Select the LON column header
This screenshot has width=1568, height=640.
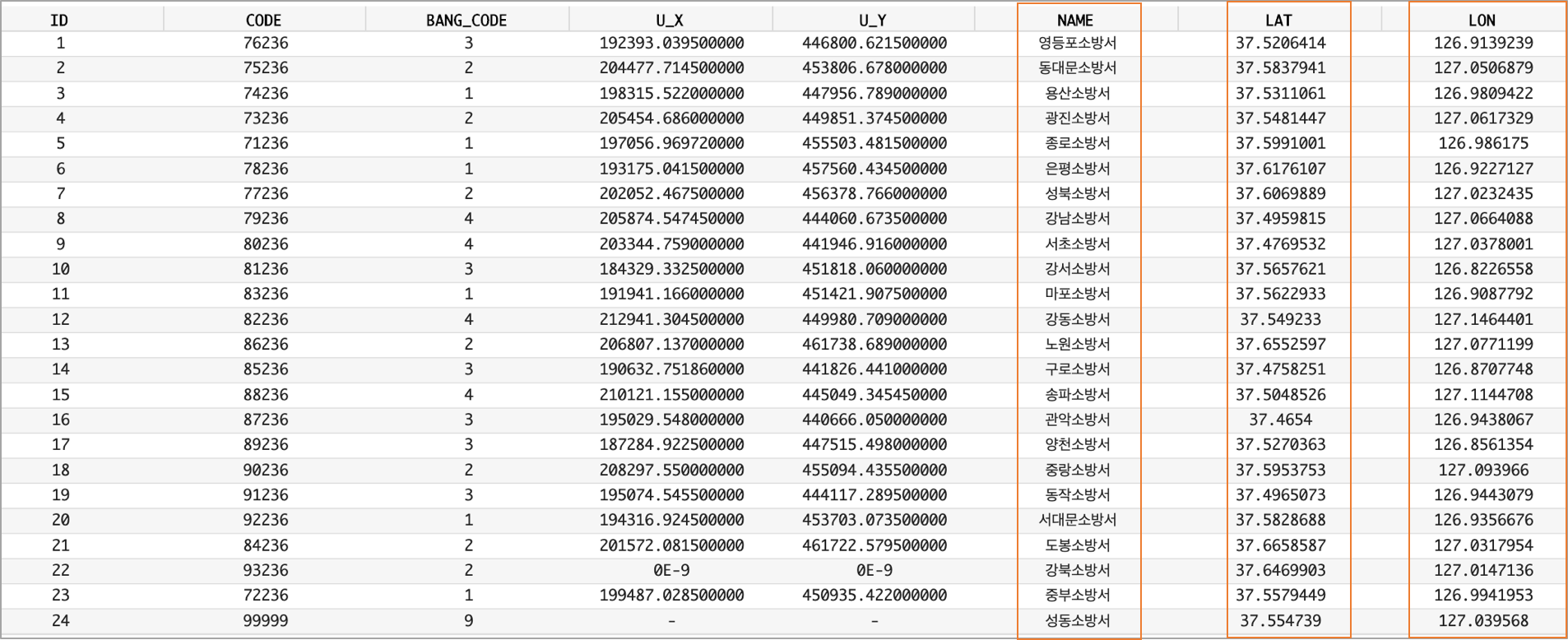click(x=1482, y=21)
